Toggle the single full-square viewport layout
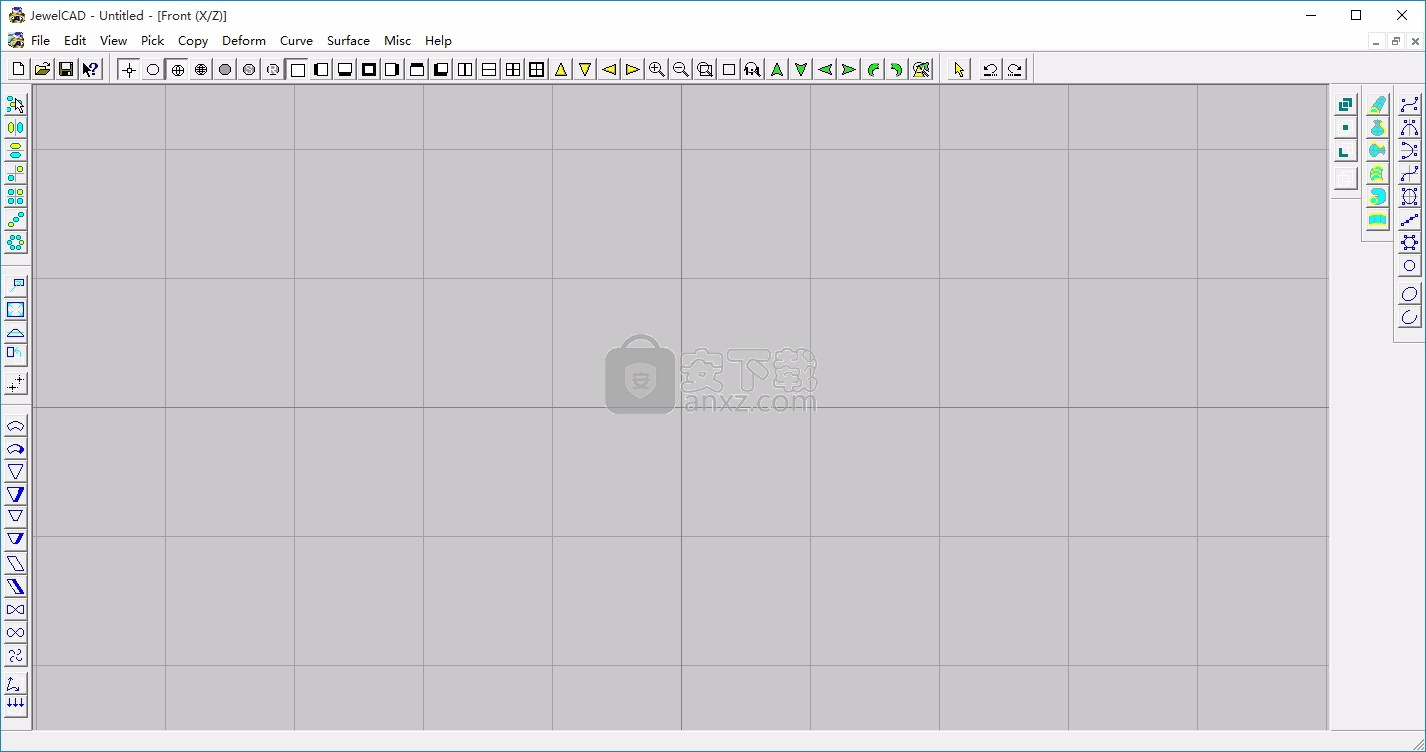 [297, 69]
